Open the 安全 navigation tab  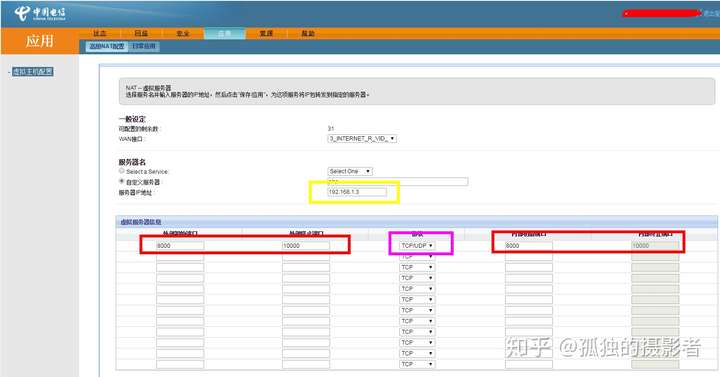point(183,34)
